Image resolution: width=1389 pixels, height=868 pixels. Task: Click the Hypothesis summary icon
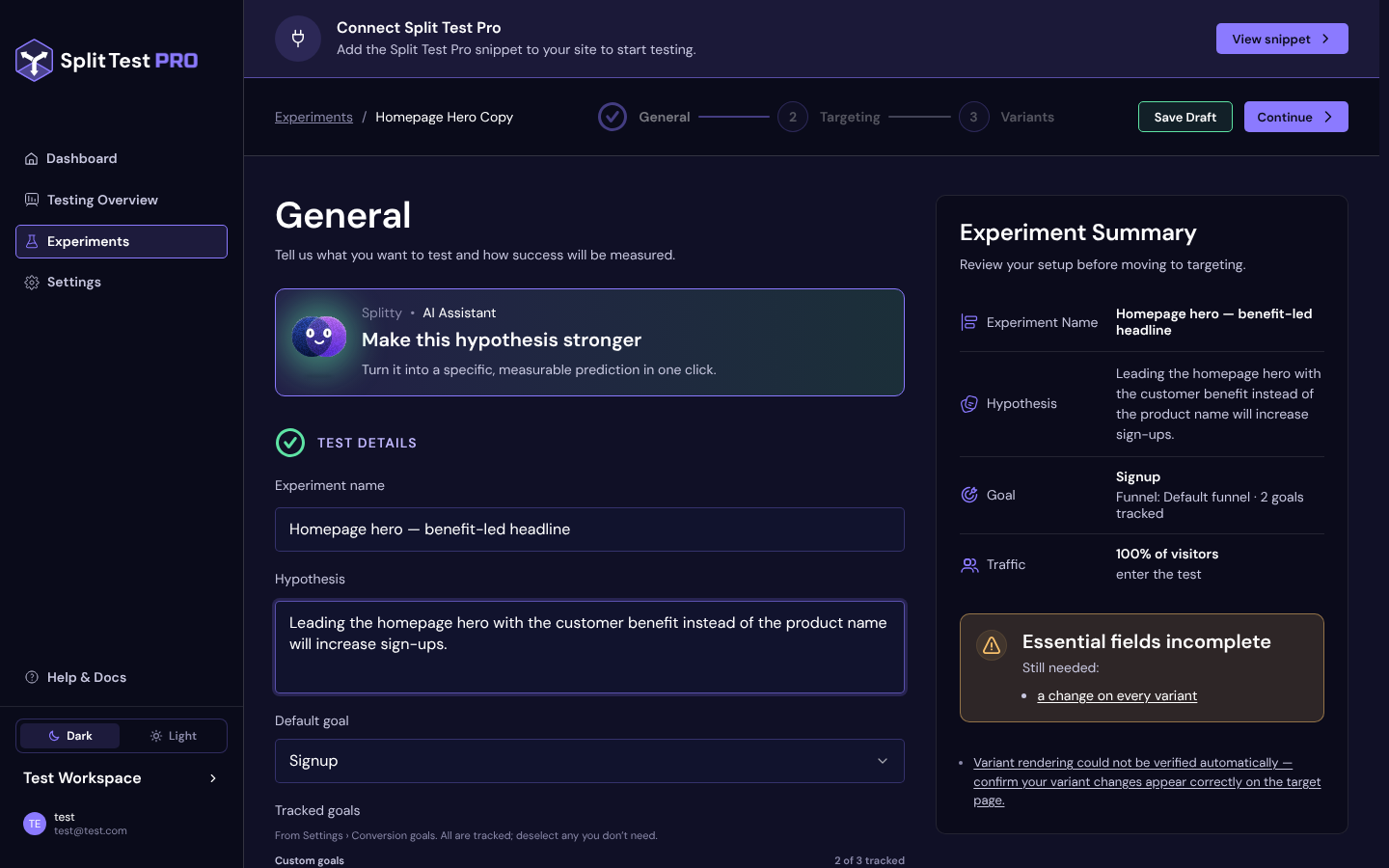969,404
